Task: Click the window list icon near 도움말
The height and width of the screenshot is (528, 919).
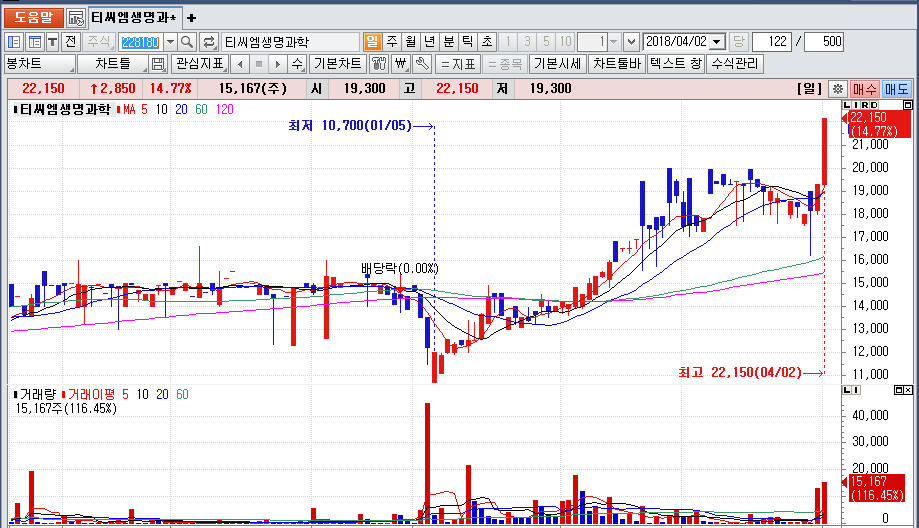Action: [76, 18]
